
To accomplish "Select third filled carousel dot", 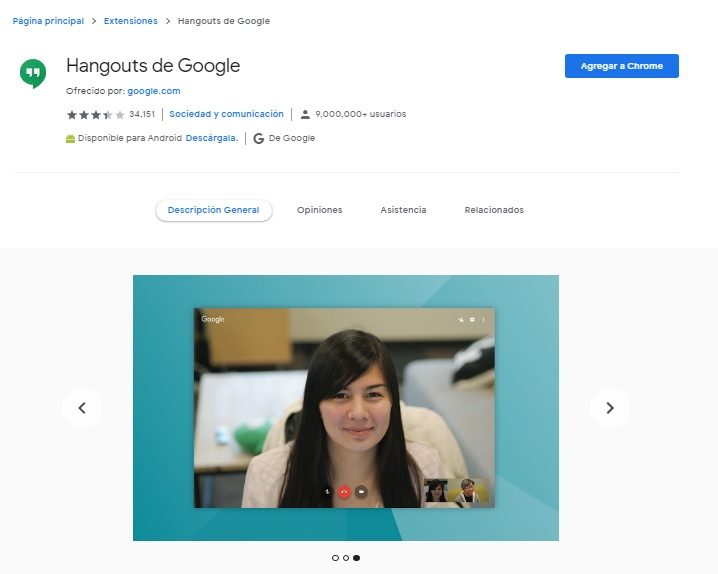I will coord(356,558).
